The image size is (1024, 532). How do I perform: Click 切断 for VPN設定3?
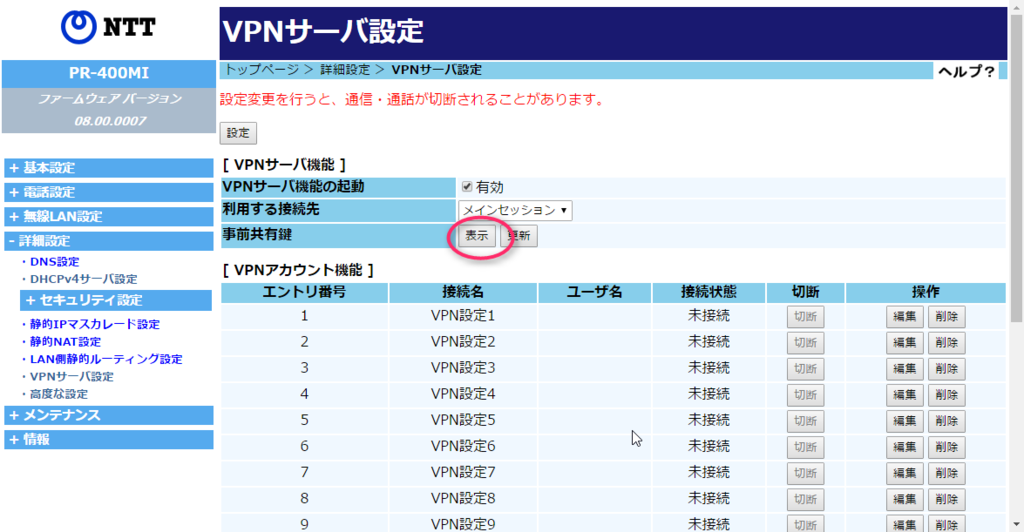805,369
